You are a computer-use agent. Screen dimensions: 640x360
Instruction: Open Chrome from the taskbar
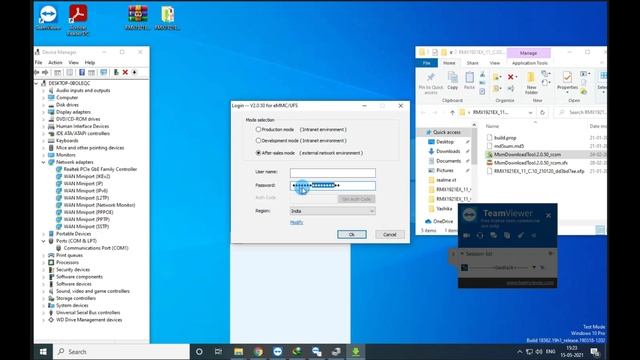258,351
